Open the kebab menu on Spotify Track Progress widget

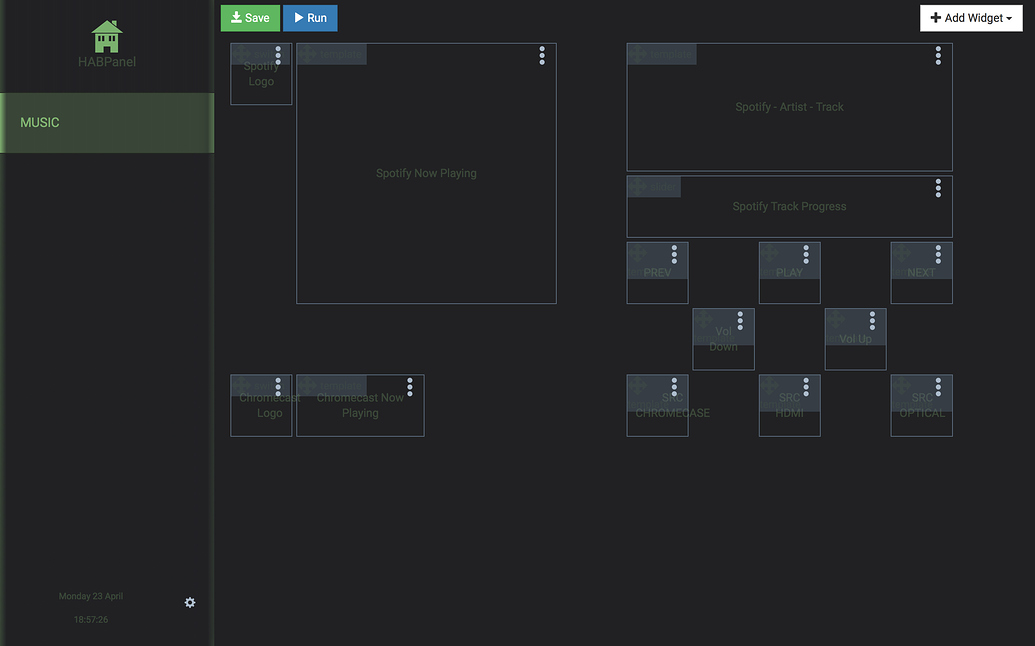pos(937,187)
